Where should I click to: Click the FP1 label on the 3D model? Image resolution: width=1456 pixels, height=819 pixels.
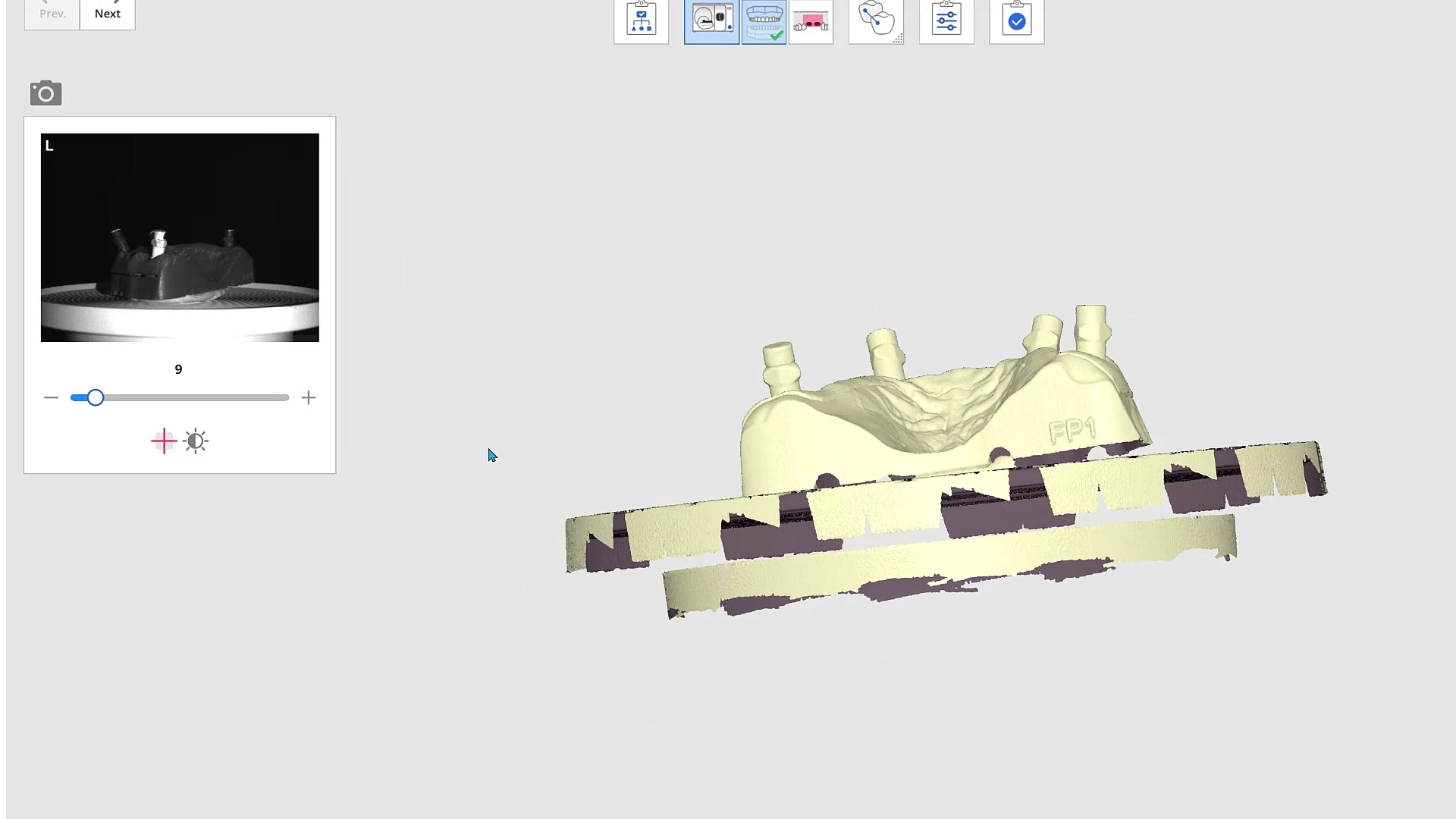tap(1072, 431)
